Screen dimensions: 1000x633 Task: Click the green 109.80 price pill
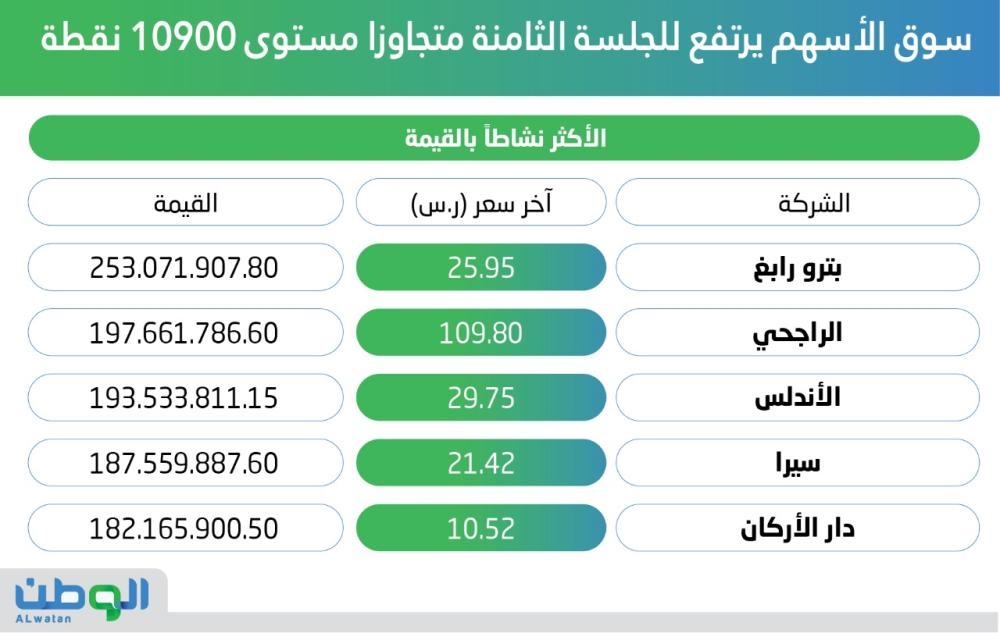pos(481,332)
